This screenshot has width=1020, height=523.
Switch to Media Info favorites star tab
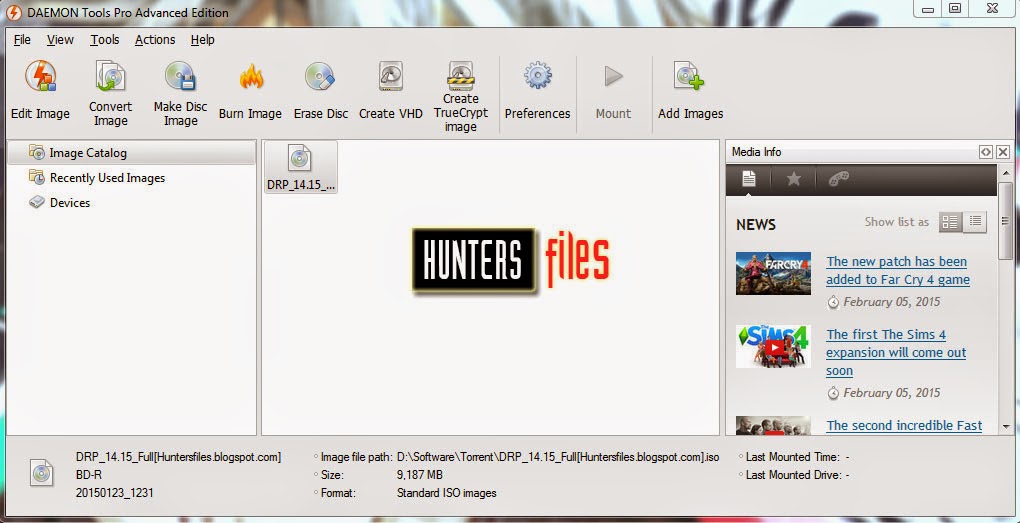pyautogui.click(x=794, y=179)
